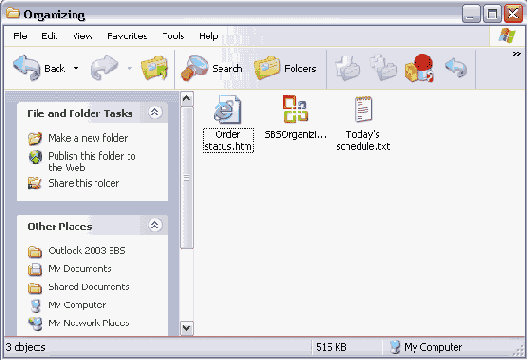Click the task pane scrollbar down arrow

click(x=187, y=328)
